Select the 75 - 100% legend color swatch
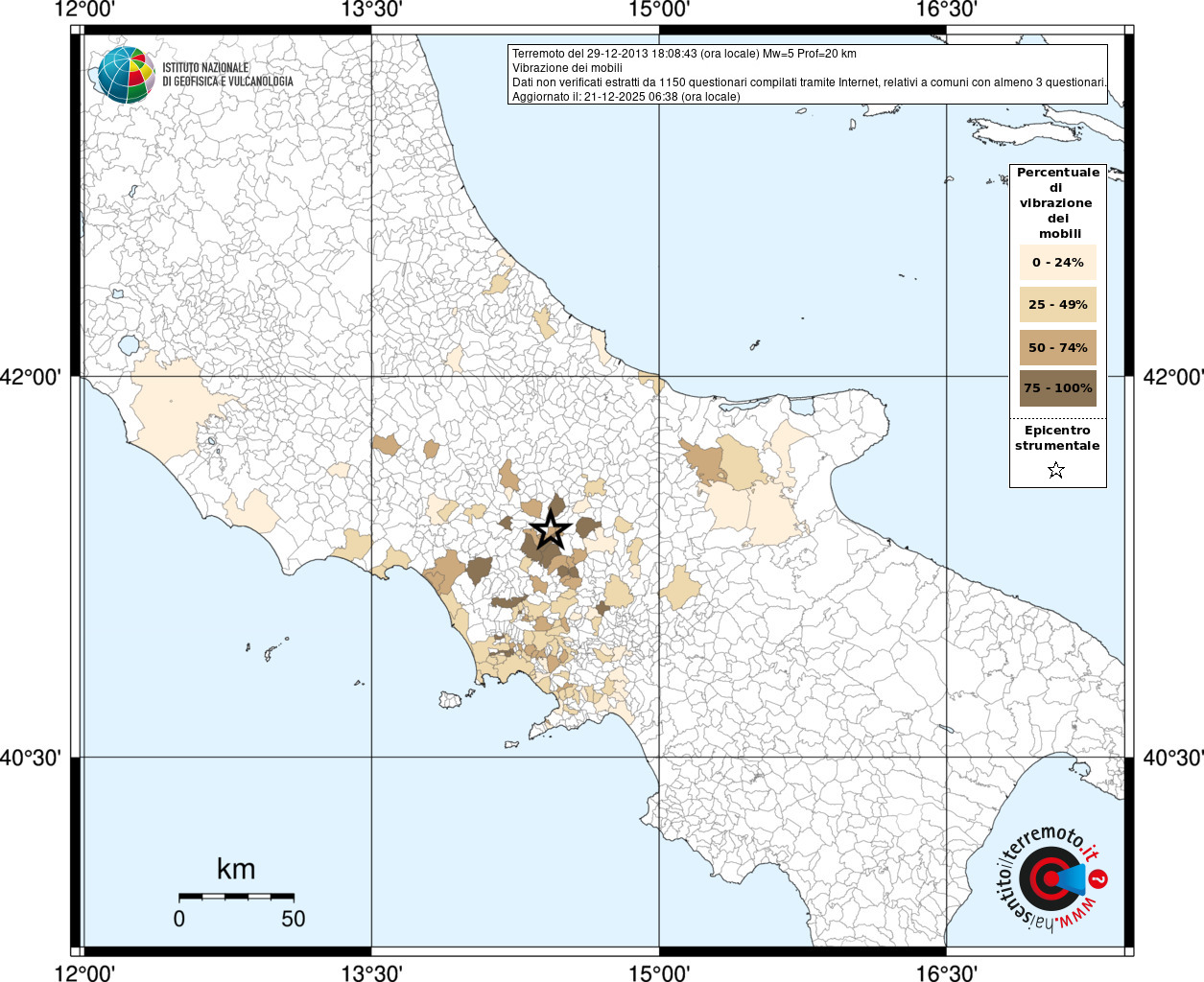1204x982 pixels. point(1057,388)
